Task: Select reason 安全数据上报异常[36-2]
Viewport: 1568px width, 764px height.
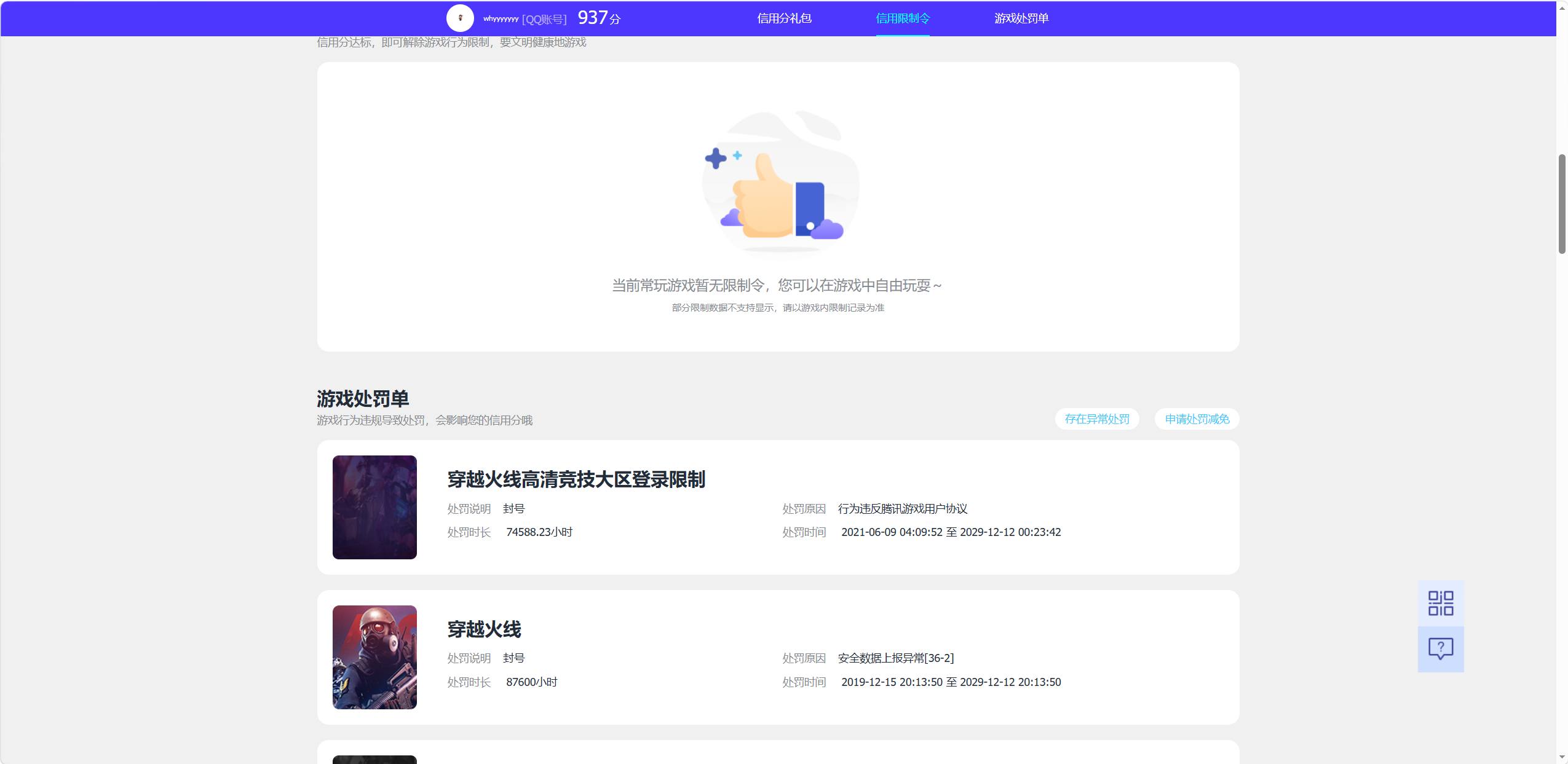Action: click(x=896, y=658)
